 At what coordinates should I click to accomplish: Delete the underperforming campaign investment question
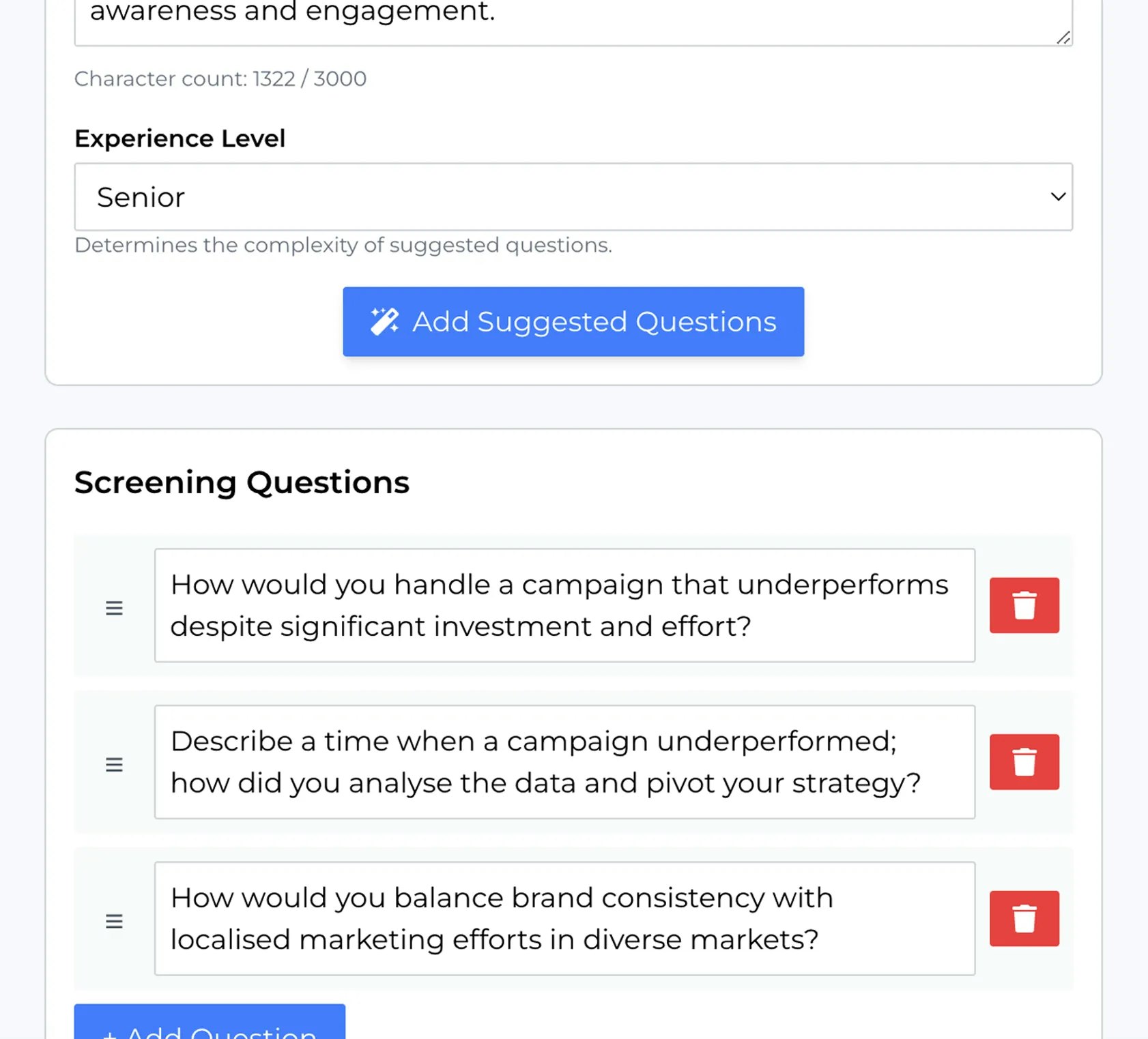[1024, 605]
